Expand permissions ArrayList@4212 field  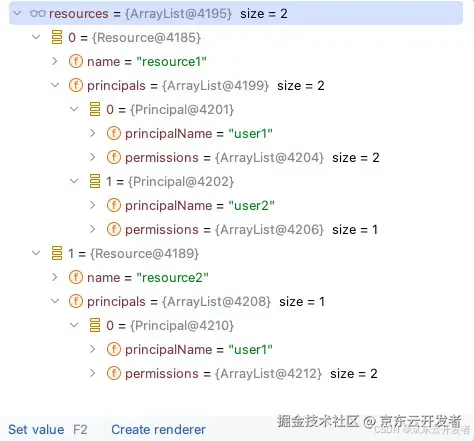pos(93,373)
